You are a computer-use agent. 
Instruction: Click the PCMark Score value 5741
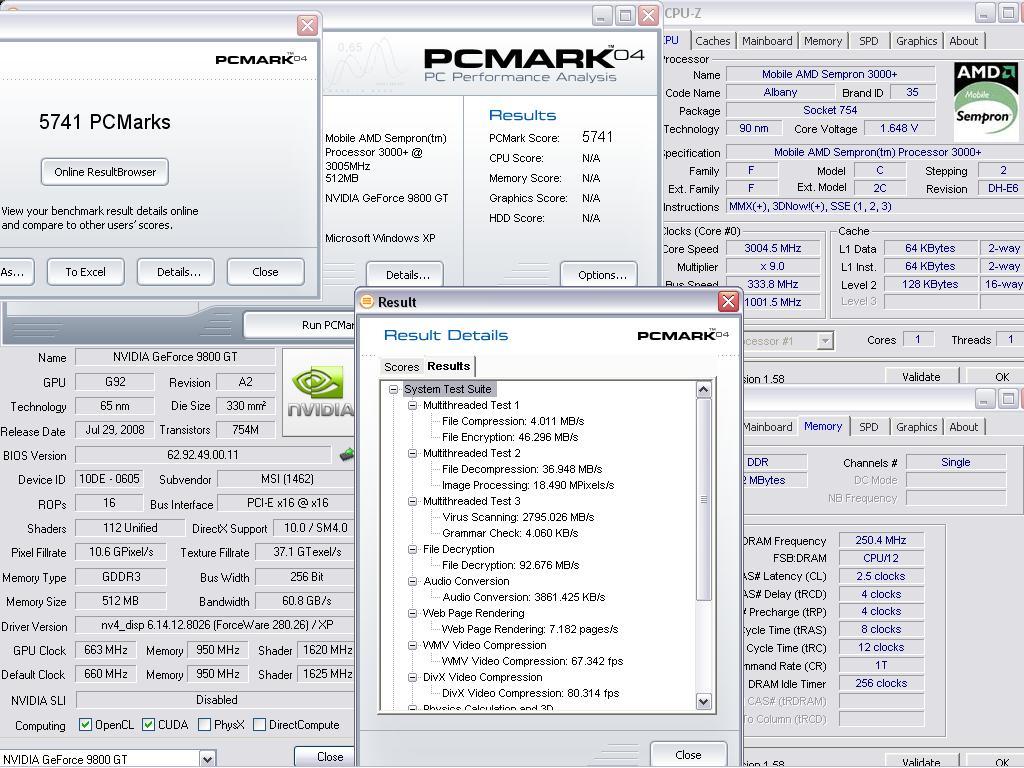tap(598, 137)
